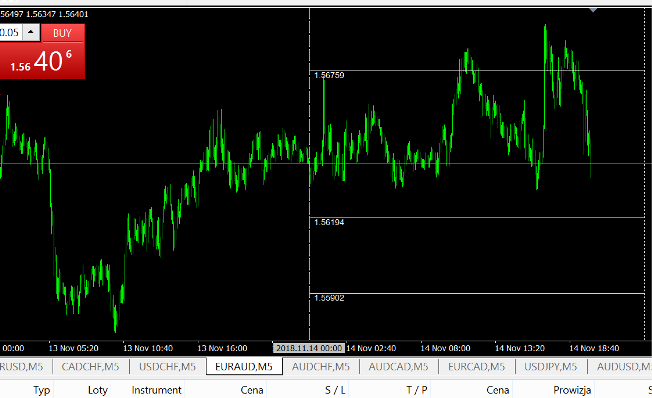Switch to the USDCHF,M5 chart tab
Image resolution: width=652 pixels, height=398 pixels.
[167, 366]
